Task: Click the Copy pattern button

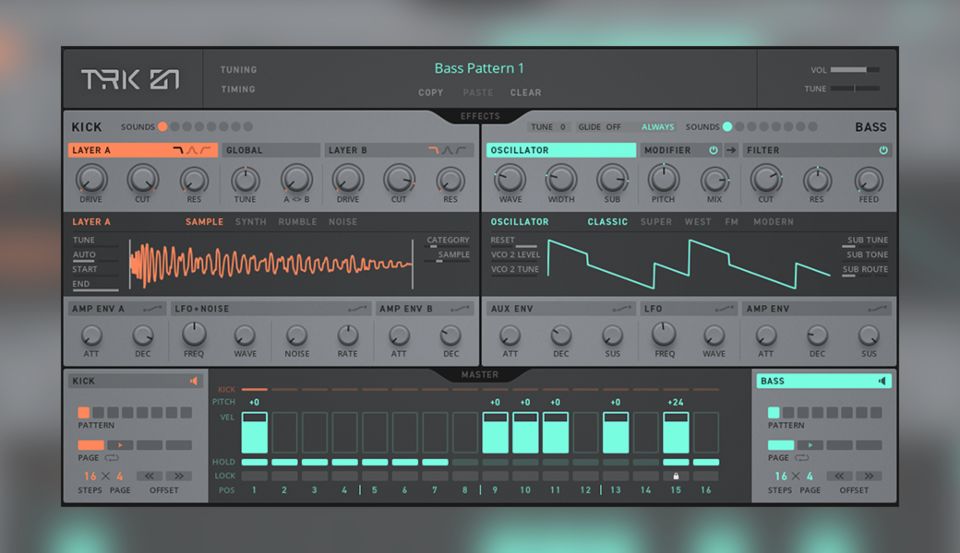Action: (431, 93)
